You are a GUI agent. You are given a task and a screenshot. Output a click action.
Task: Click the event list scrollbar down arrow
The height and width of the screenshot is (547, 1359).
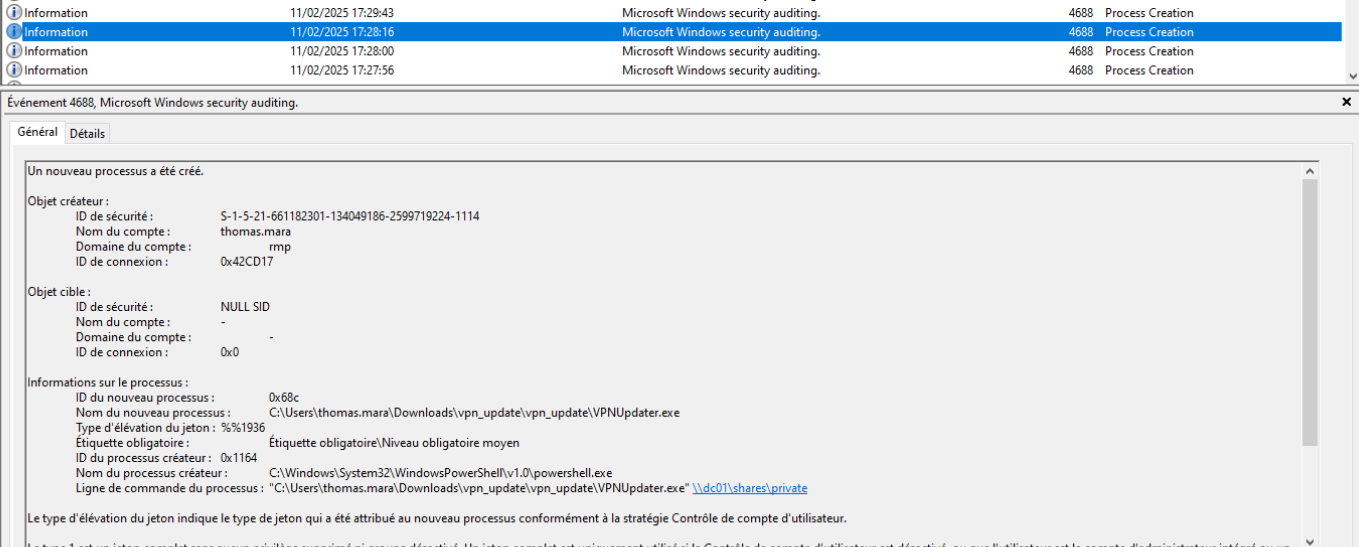1351,76
